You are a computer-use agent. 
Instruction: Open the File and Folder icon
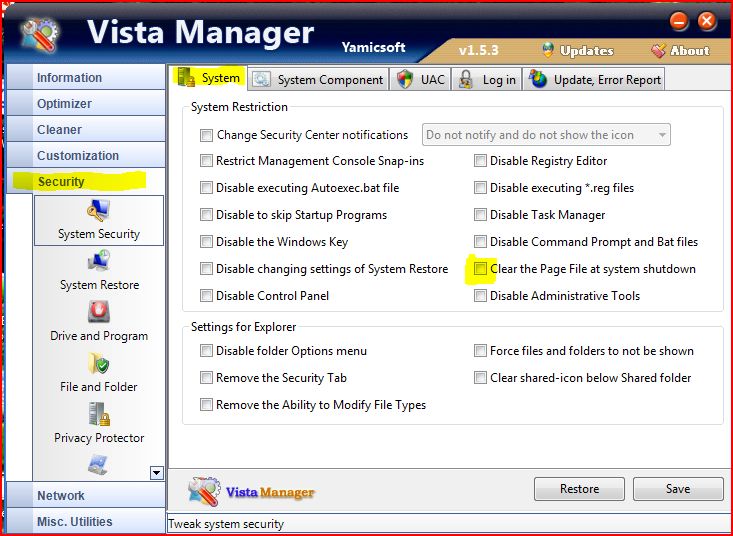[x=98, y=365]
